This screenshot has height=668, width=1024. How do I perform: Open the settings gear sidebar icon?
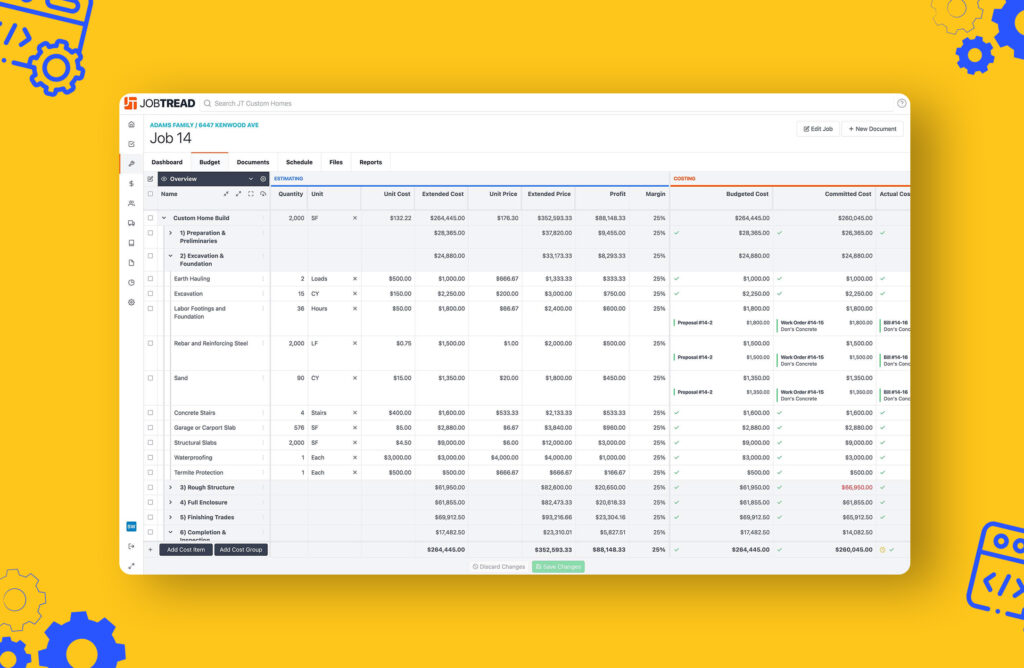pos(131,302)
